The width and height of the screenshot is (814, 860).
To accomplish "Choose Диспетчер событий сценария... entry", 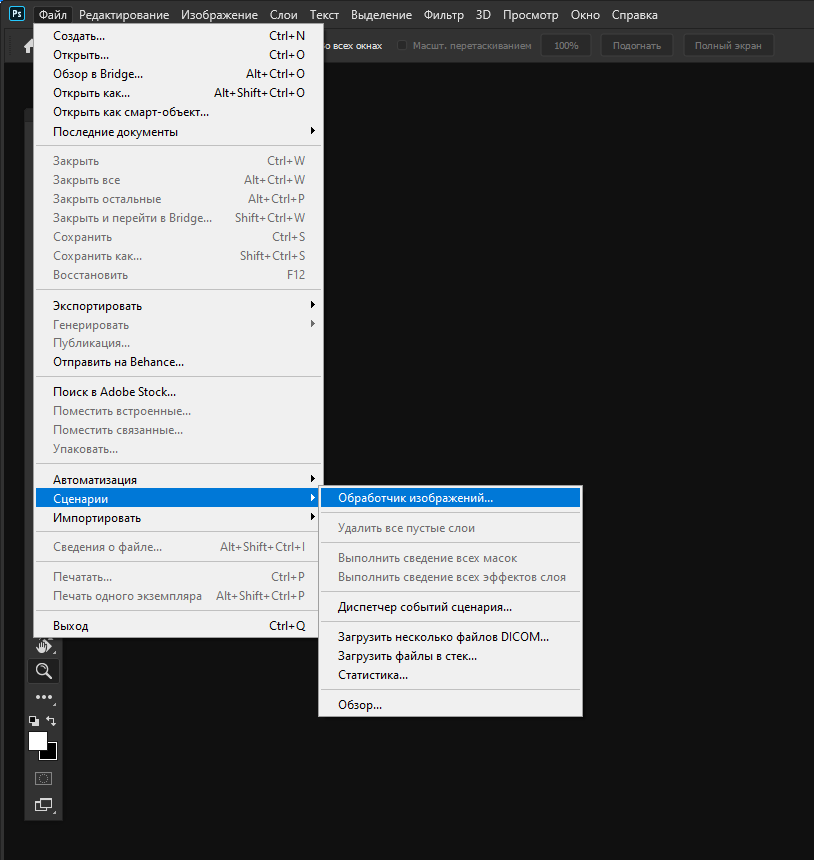I will 450,607.
